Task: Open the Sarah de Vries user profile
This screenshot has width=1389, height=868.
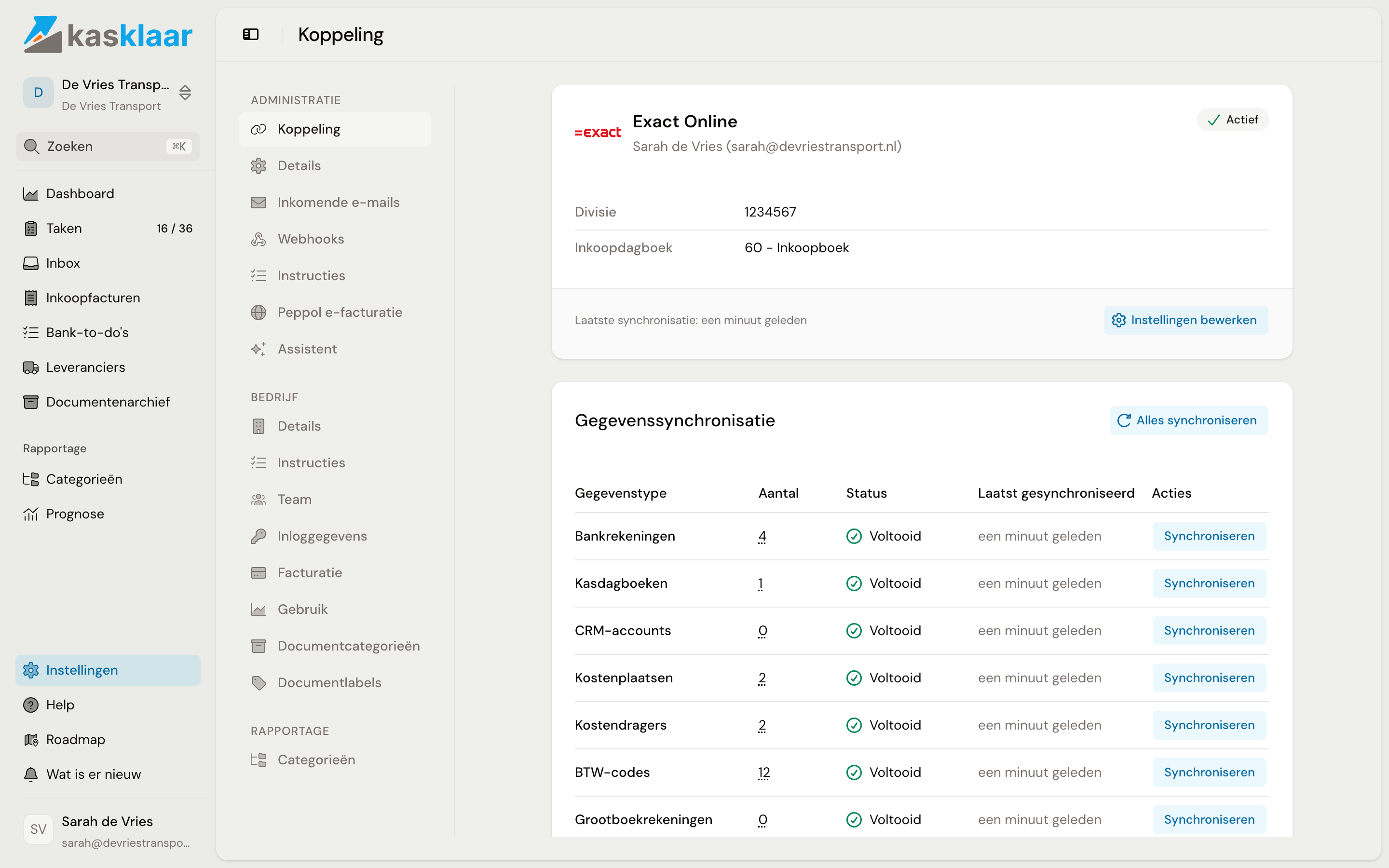Action: [108, 830]
